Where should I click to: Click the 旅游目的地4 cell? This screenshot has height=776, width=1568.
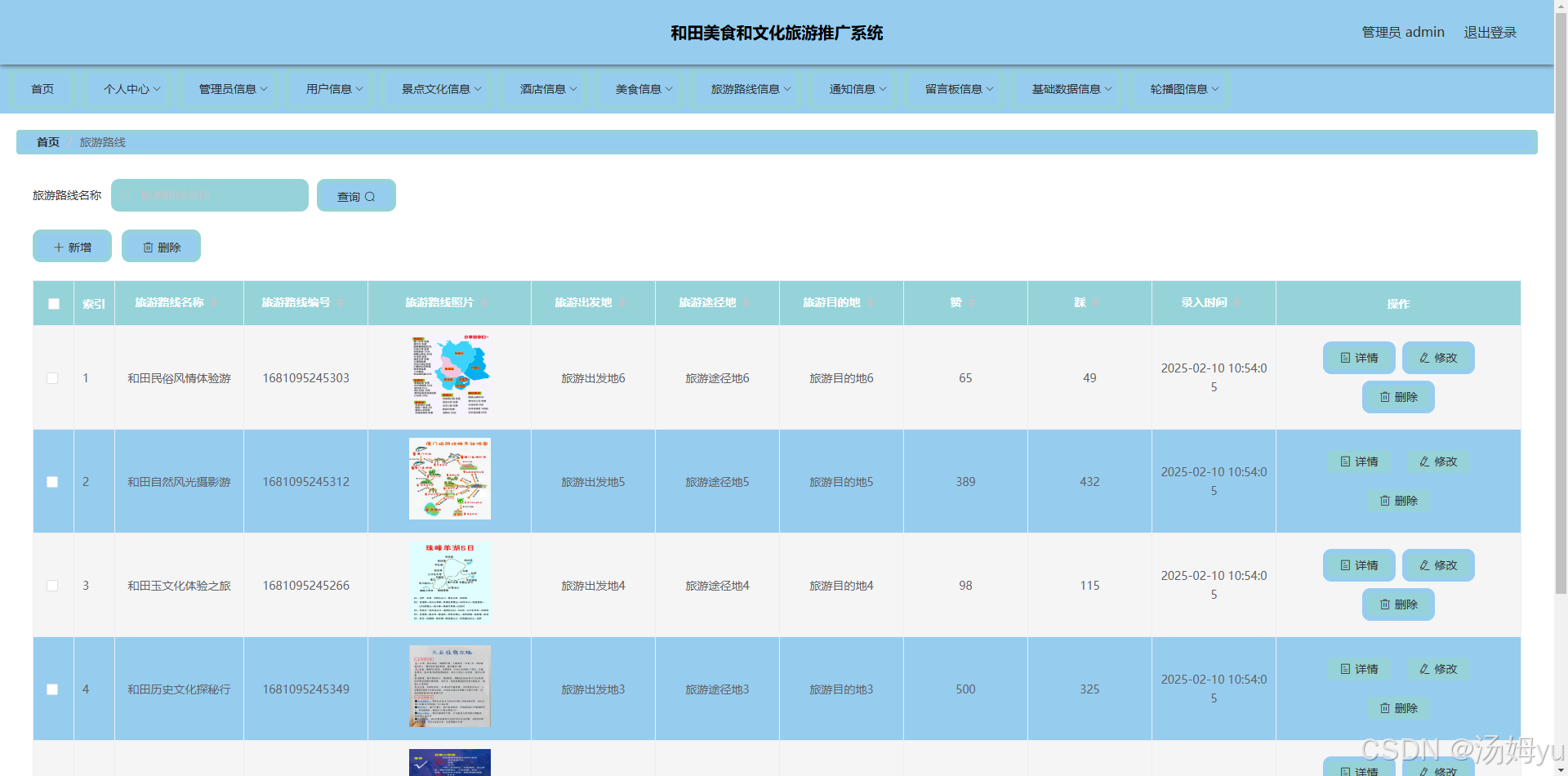(841, 586)
